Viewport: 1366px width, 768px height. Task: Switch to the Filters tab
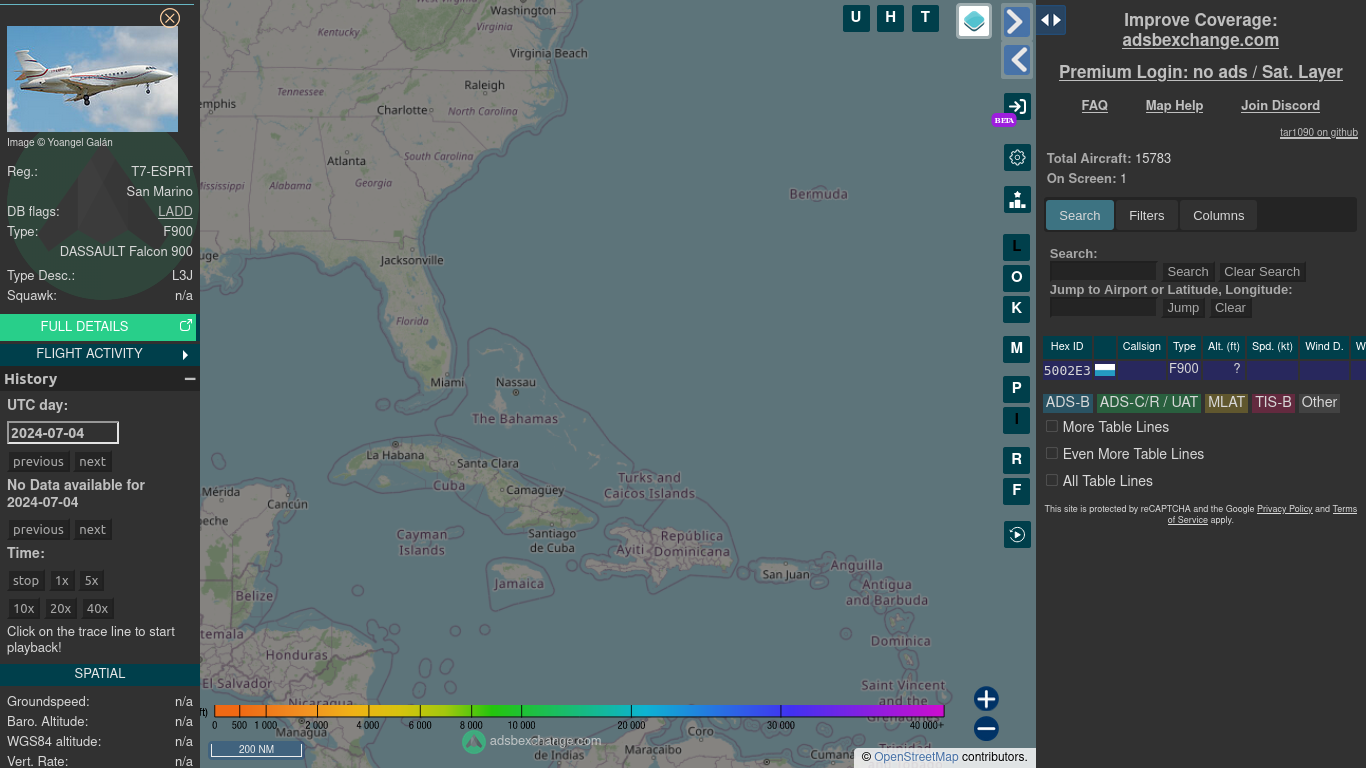point(1147,215)
